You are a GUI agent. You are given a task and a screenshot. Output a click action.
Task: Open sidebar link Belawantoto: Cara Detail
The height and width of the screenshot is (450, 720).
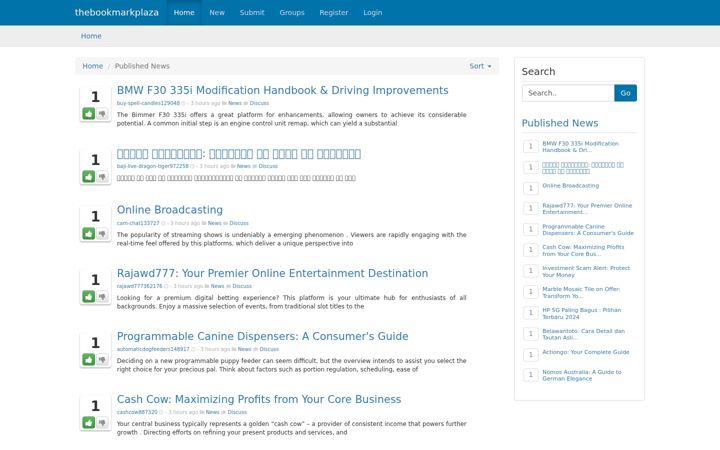pos(583,334)
